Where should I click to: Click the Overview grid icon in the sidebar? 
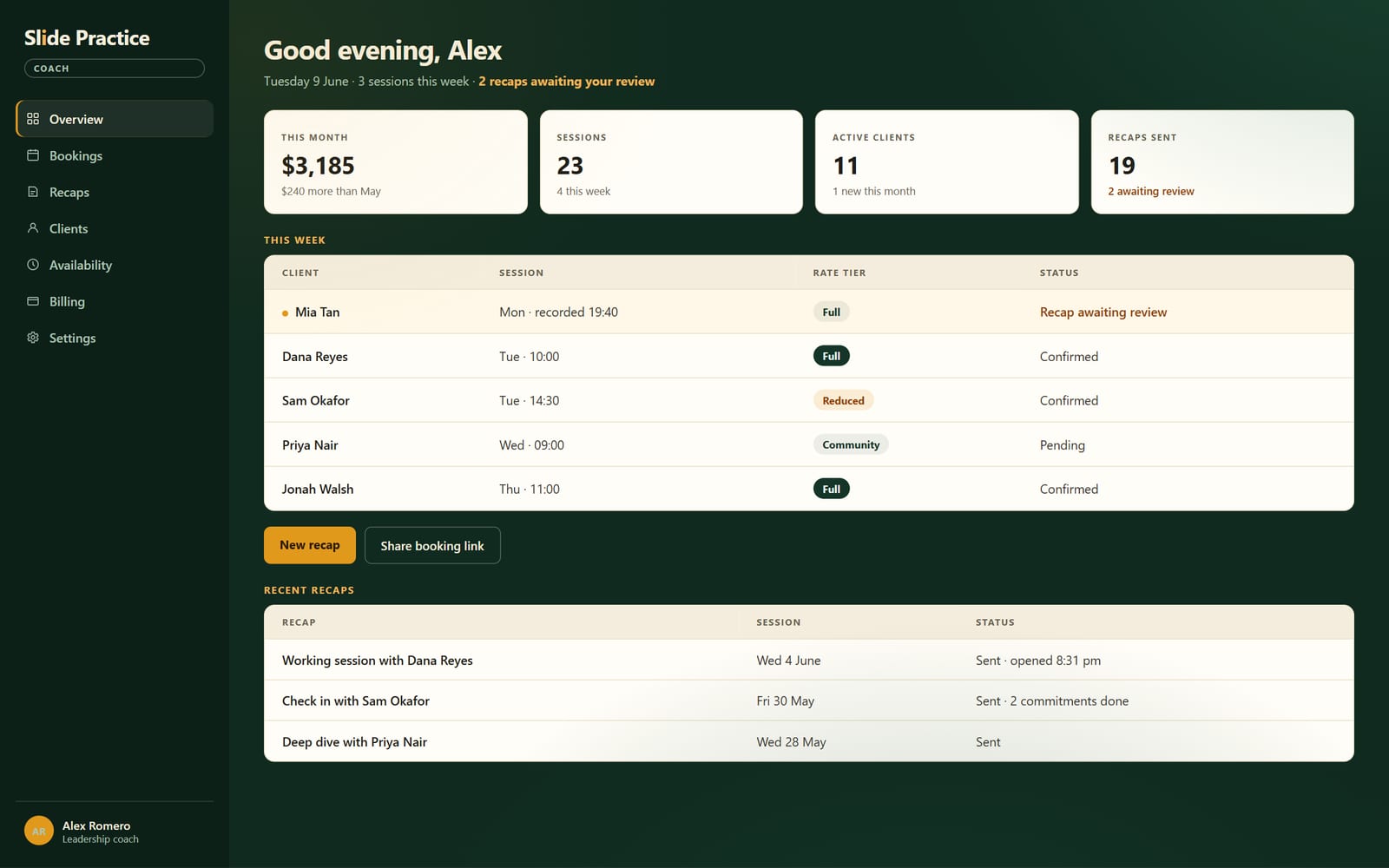33,119
